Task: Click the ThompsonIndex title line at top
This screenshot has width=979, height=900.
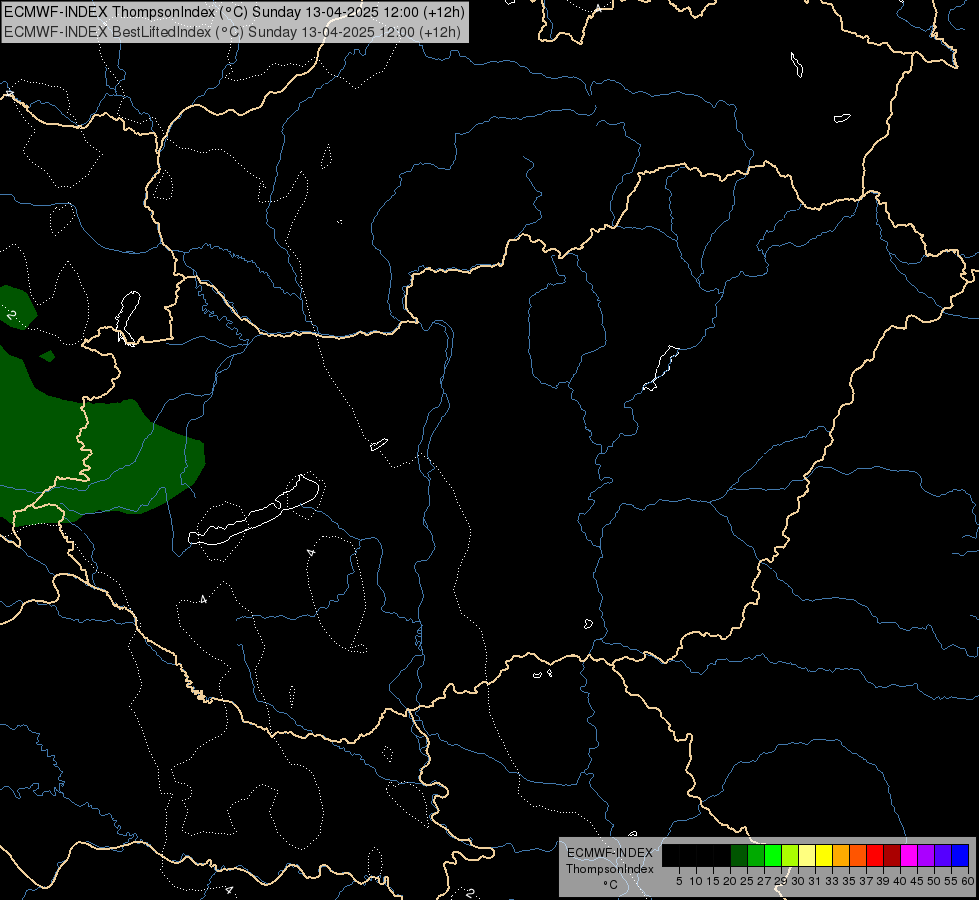Action: click(234, 12)
